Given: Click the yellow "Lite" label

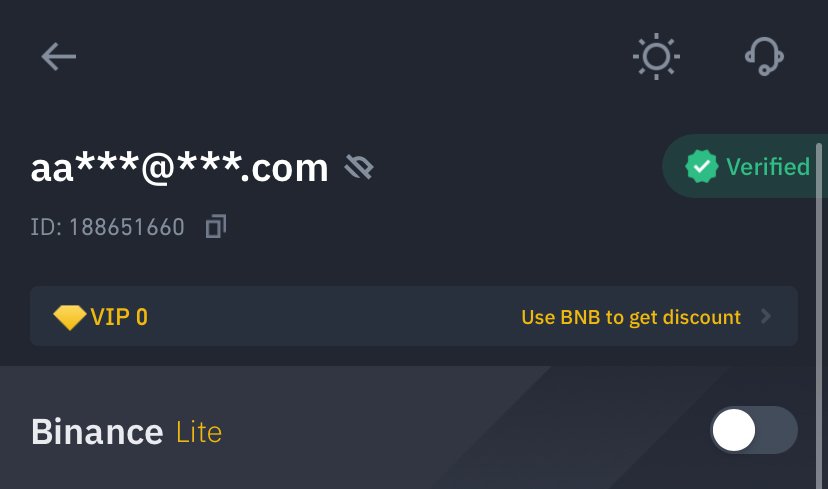Looking at the screenshot, I should 199,432.
